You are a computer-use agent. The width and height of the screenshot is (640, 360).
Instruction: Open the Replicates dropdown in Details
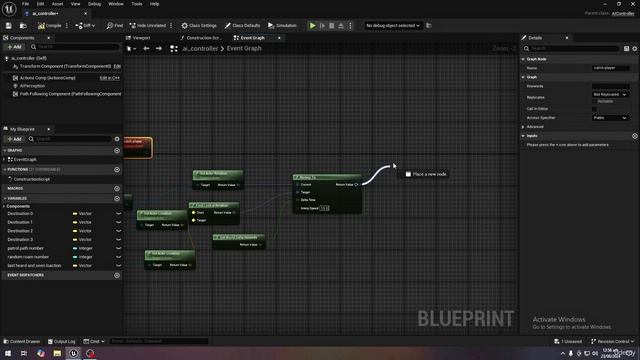point(610,95)
